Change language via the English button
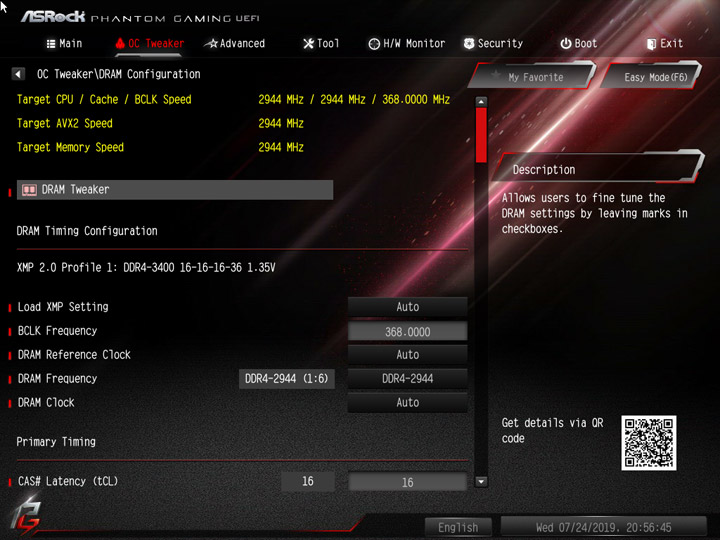Image resolution: width=720 pixels, height=540 pixels. tap(458, 527)
